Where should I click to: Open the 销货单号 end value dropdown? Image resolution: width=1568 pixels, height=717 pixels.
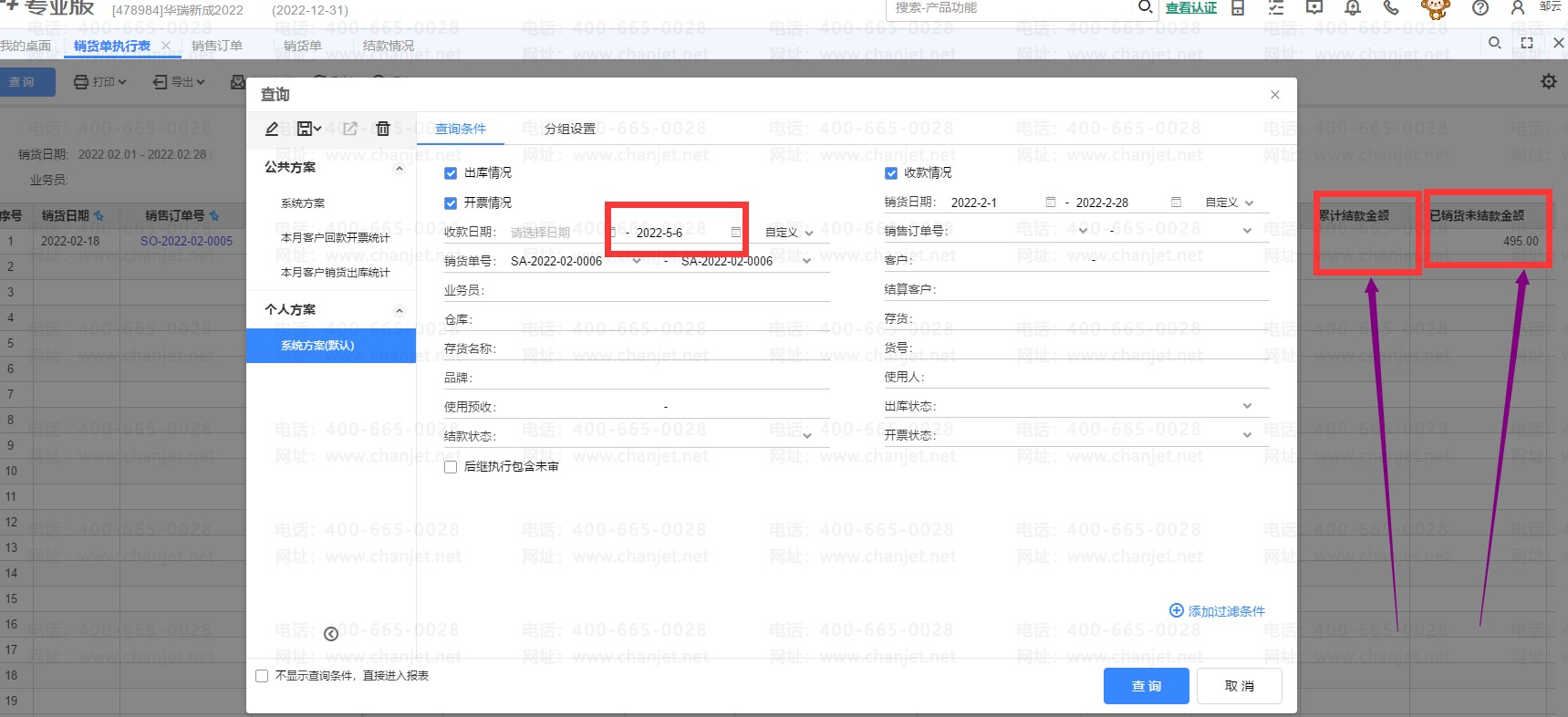[x=806, y=261]
